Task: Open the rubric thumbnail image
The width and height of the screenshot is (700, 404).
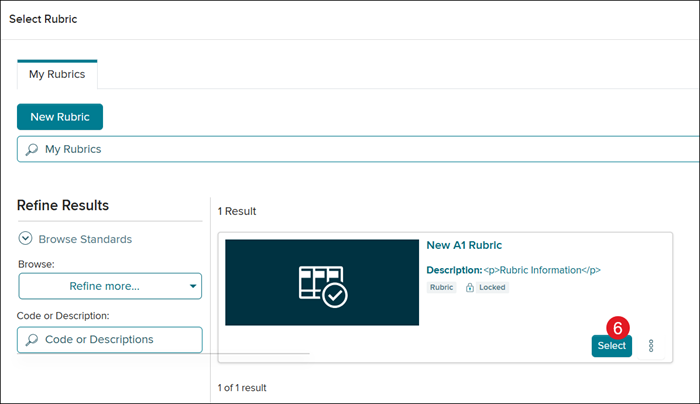Action: coord(322,282)
